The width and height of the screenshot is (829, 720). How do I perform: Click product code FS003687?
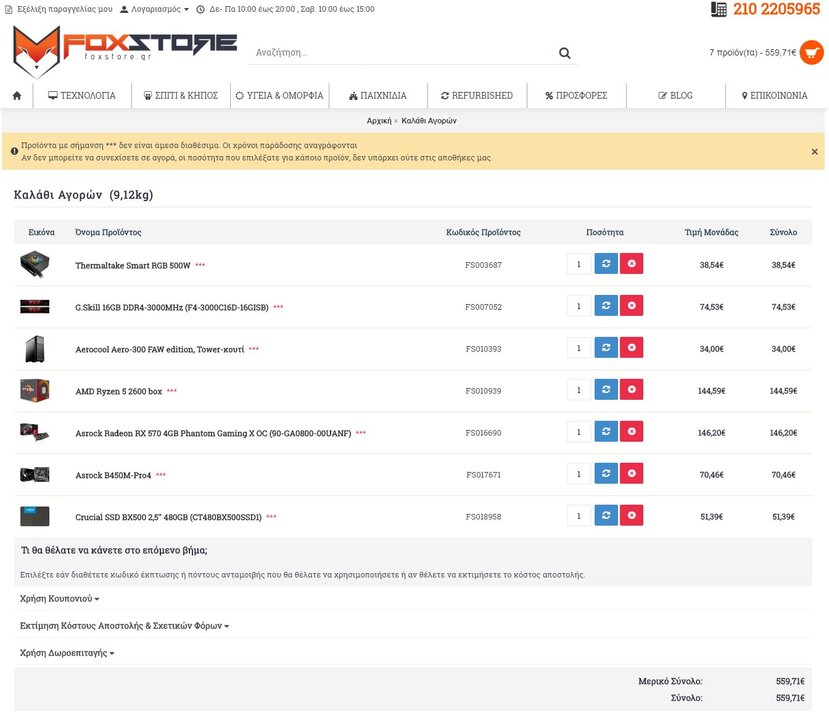click(x=483, y=265)
